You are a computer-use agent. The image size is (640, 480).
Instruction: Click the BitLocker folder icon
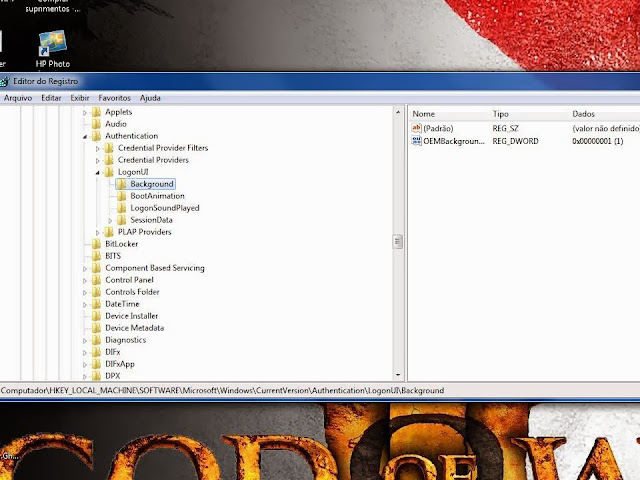(96, 244)
